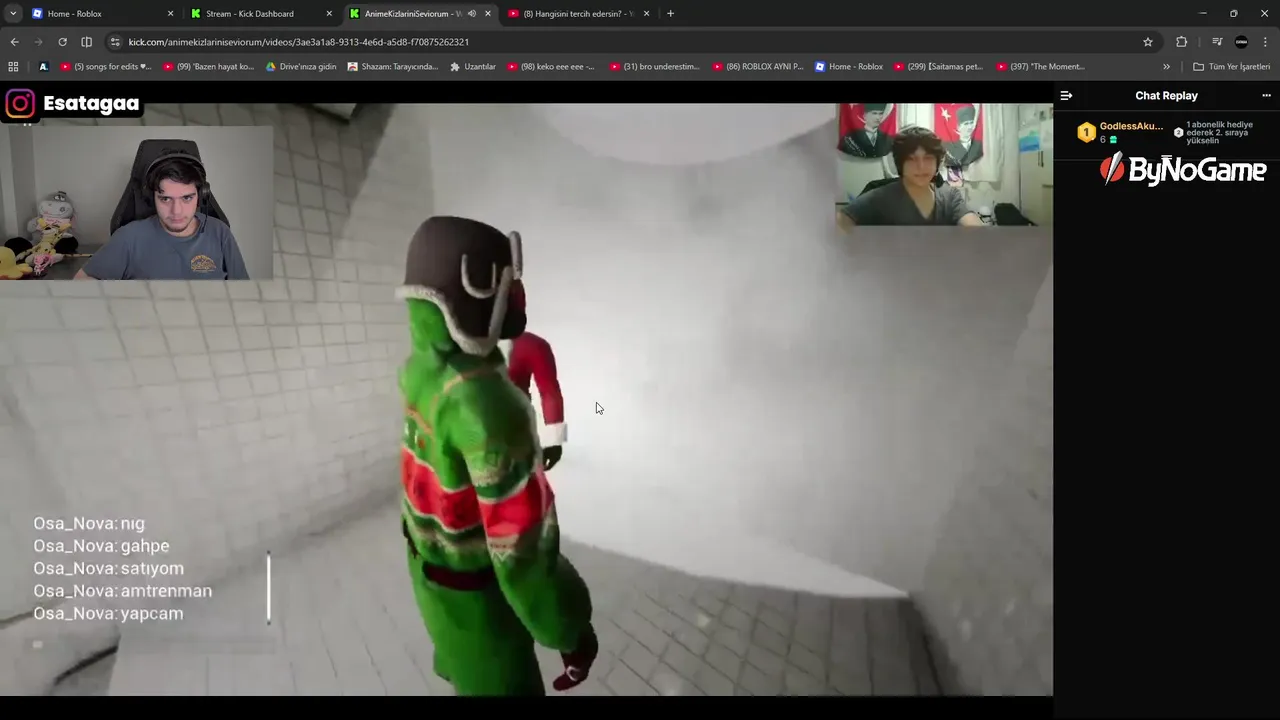Open the browser profile avatar
1280x720 pixels.
tap(1242, 42)
